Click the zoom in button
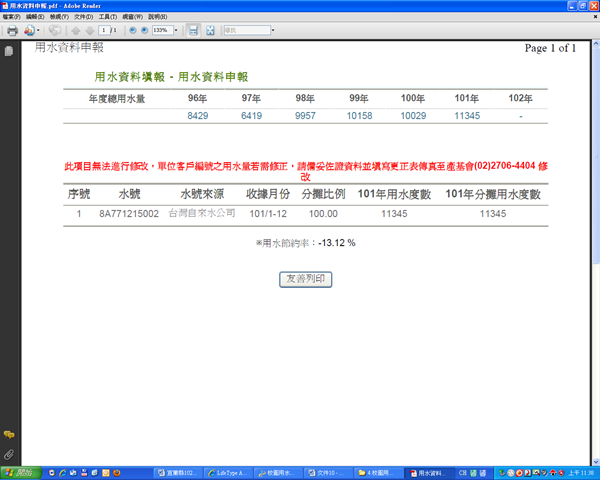600x480 pixels. pos(145,30)
